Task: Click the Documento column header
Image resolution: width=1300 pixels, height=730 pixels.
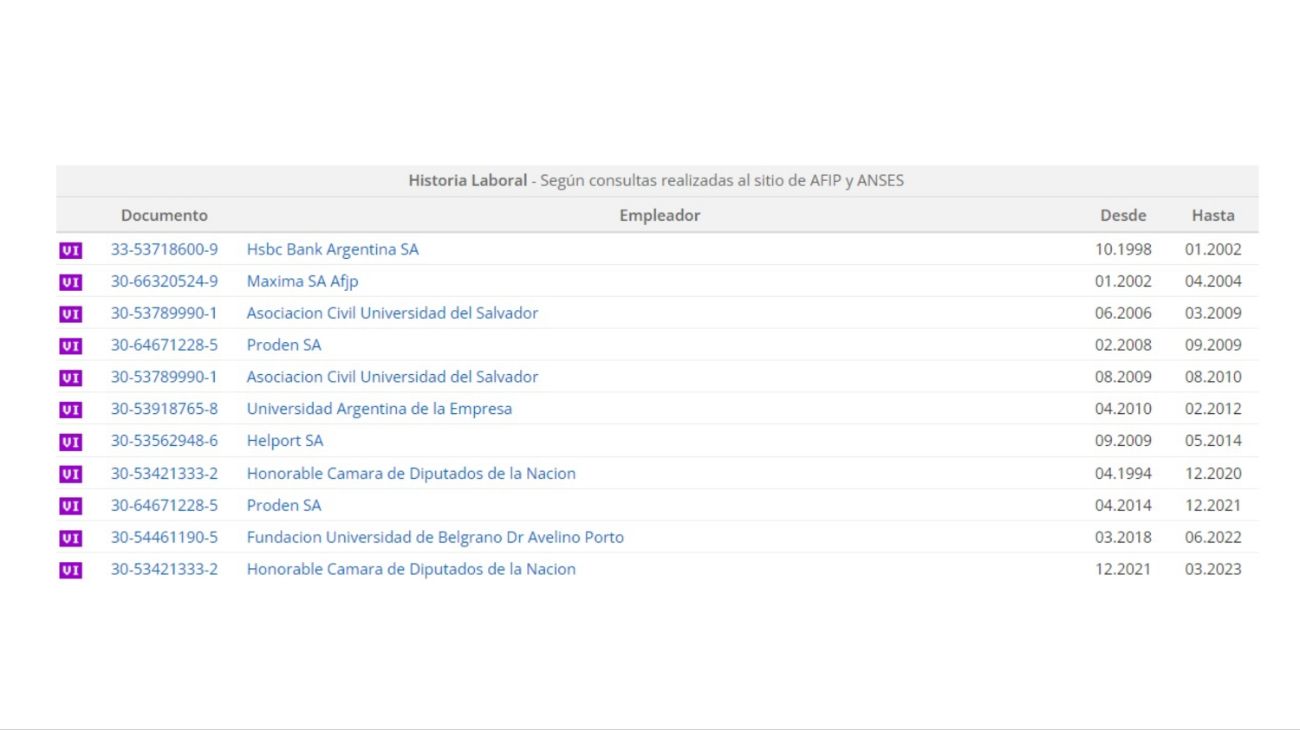Action: [x=164, y=215]
